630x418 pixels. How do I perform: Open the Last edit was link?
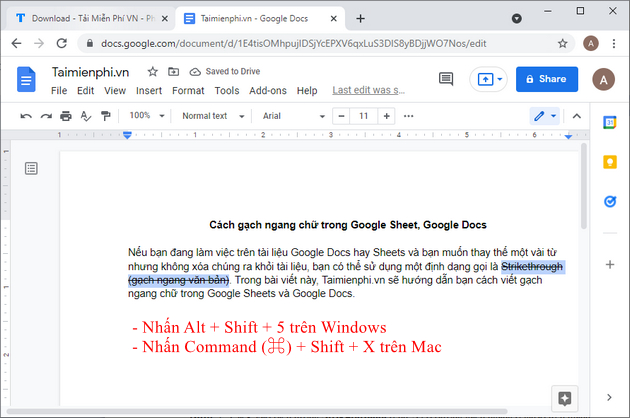368,90
